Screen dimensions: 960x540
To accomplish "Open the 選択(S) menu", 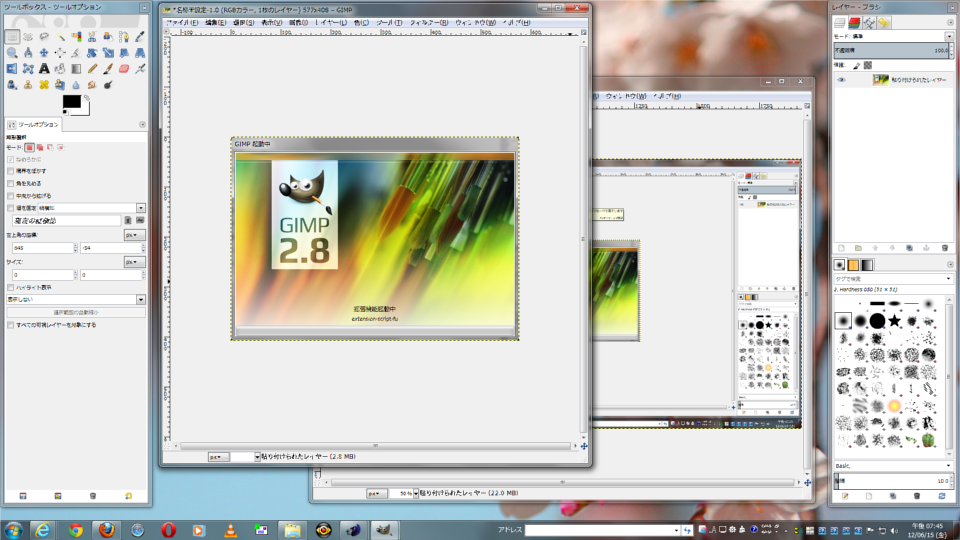I will [x=244, y=23].
